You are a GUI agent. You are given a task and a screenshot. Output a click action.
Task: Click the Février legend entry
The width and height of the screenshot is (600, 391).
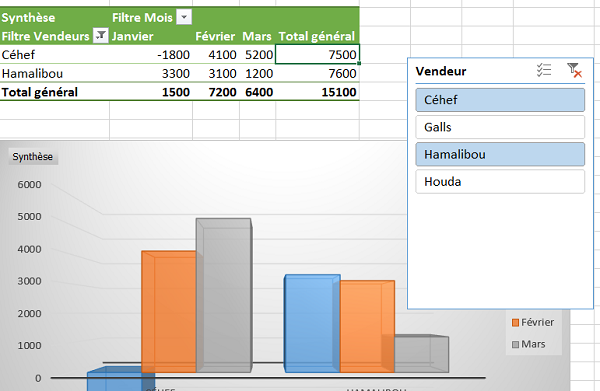point(533,323)
